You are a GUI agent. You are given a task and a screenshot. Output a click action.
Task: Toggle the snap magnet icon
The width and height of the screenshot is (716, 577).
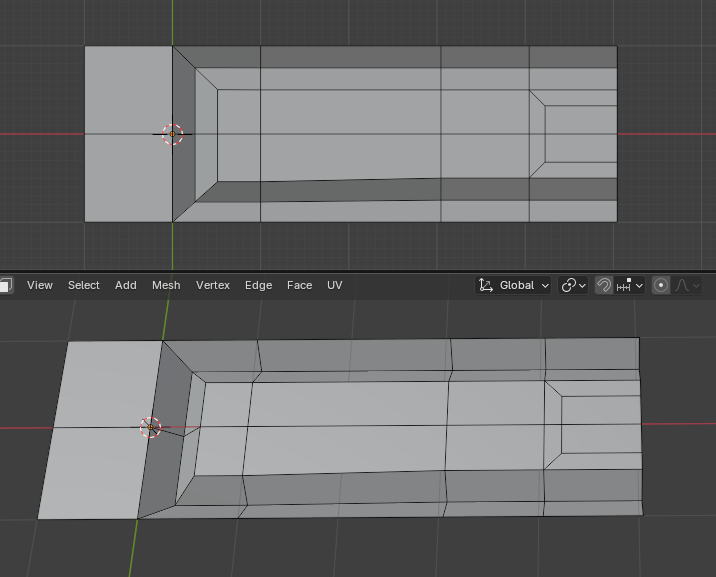[604, 285]
